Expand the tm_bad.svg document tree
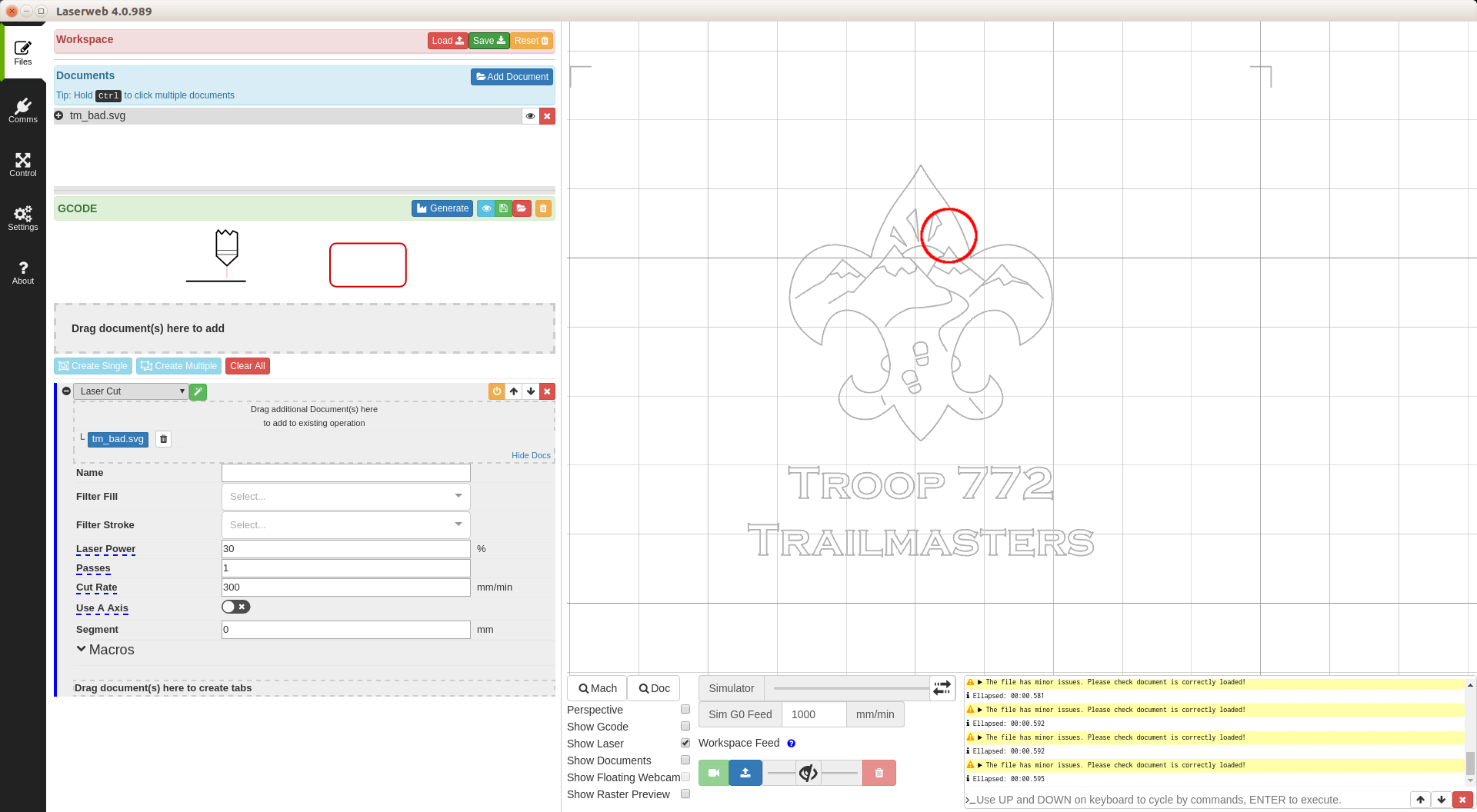This screenshot has height=812, width=1477. click(58, 115)
